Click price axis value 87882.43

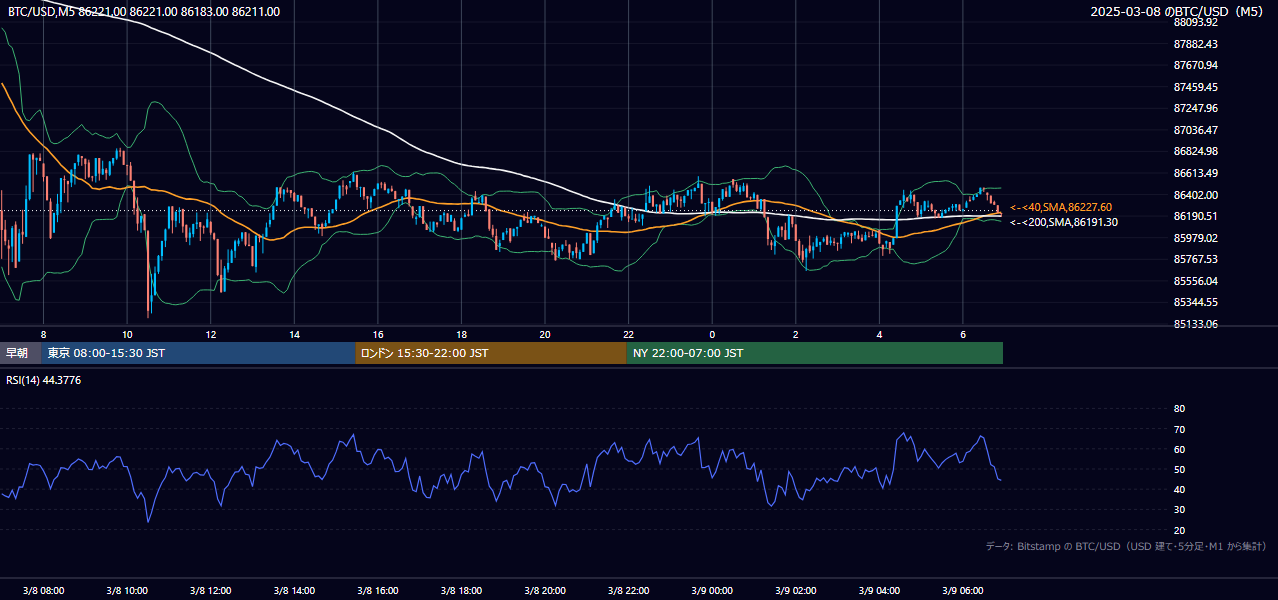pos(1196,44)
